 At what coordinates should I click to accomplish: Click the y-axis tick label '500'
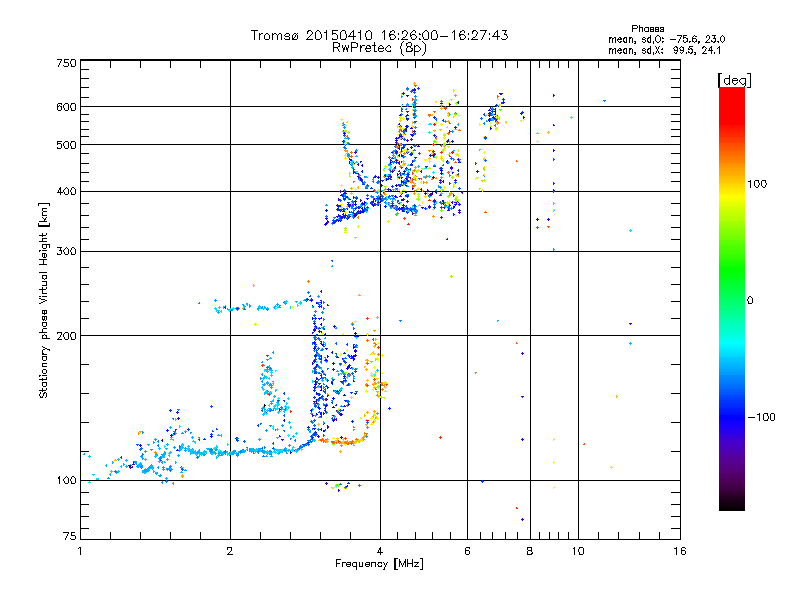[67, 145]
